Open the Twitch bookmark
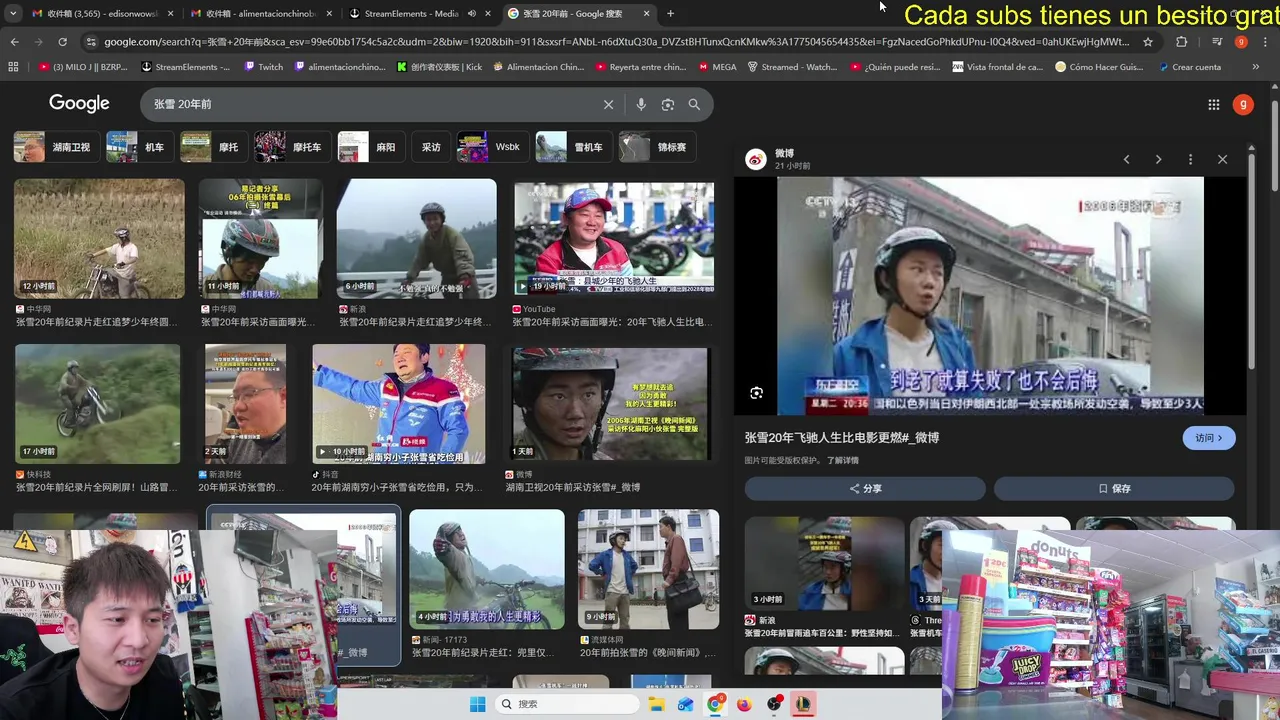This screenshot has height=720, width=1280. click(x=263, y=67)
